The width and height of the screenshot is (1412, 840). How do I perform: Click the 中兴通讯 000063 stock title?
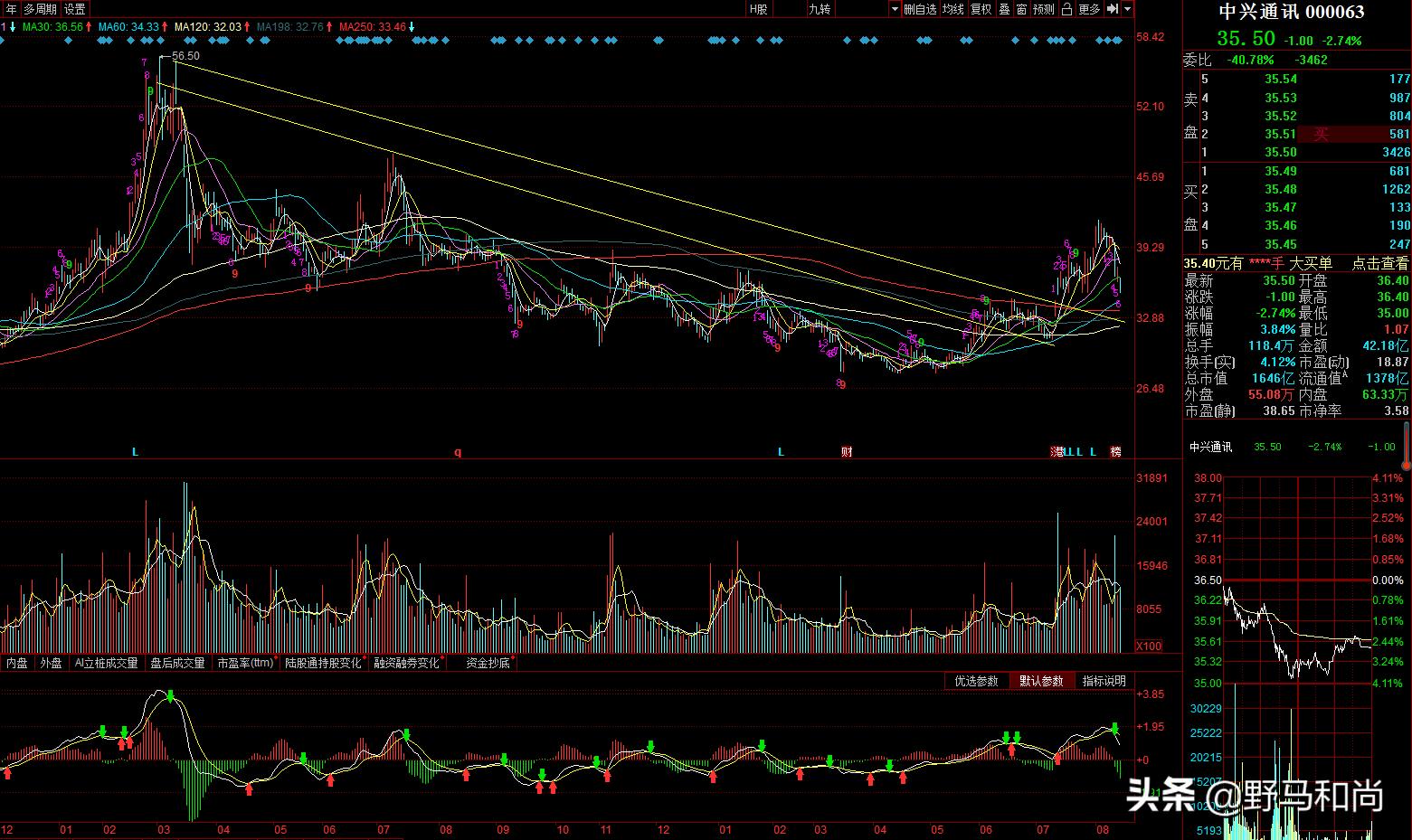pyautogui.click(x=1292, y=13)
